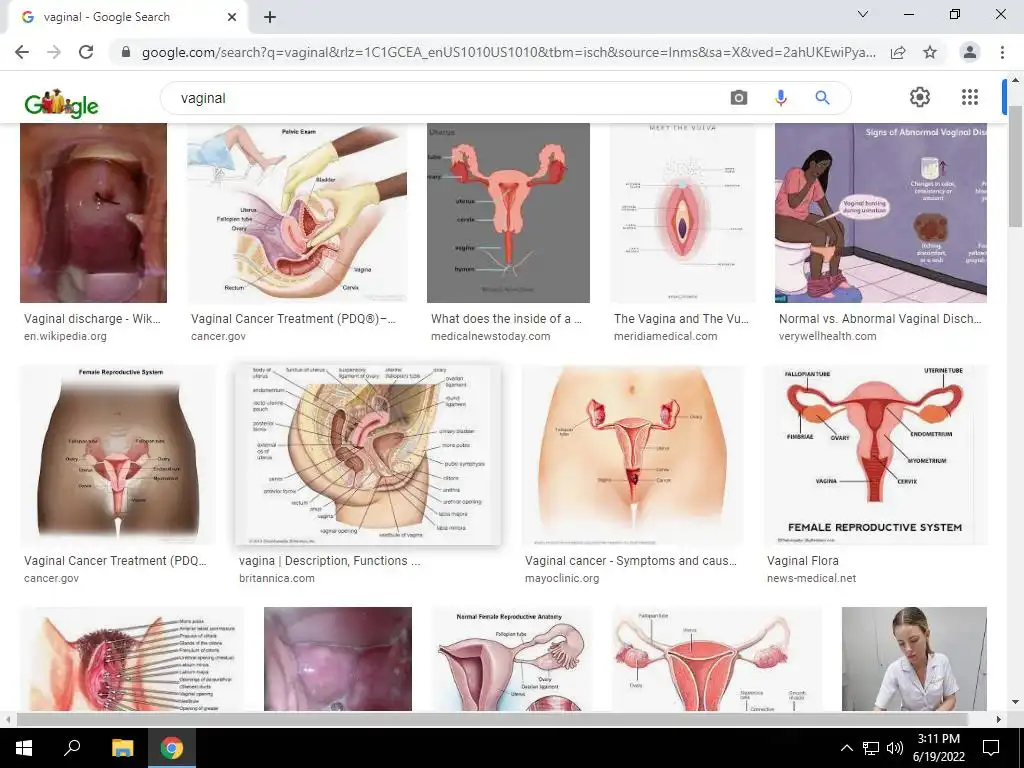Open volume control tray icon
The image size is (1024, 768).
click(895, 748)
